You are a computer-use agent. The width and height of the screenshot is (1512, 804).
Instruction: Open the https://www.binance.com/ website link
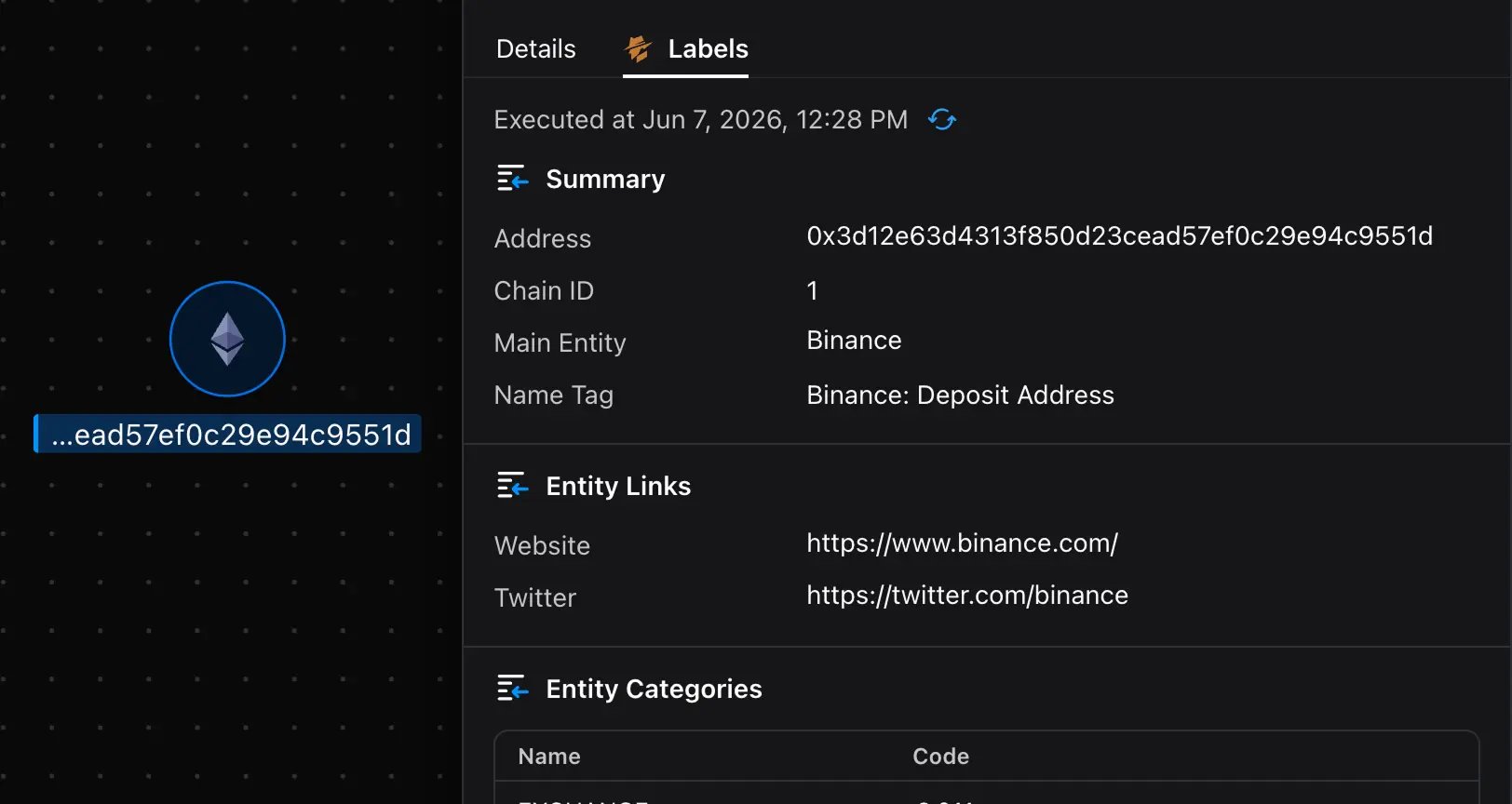[x=962, y=543]
